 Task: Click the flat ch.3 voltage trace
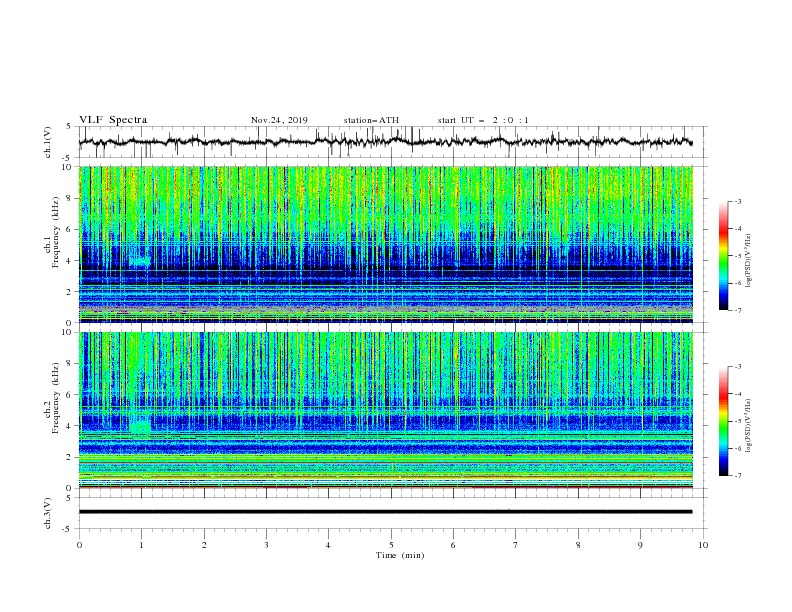[386, 512]
